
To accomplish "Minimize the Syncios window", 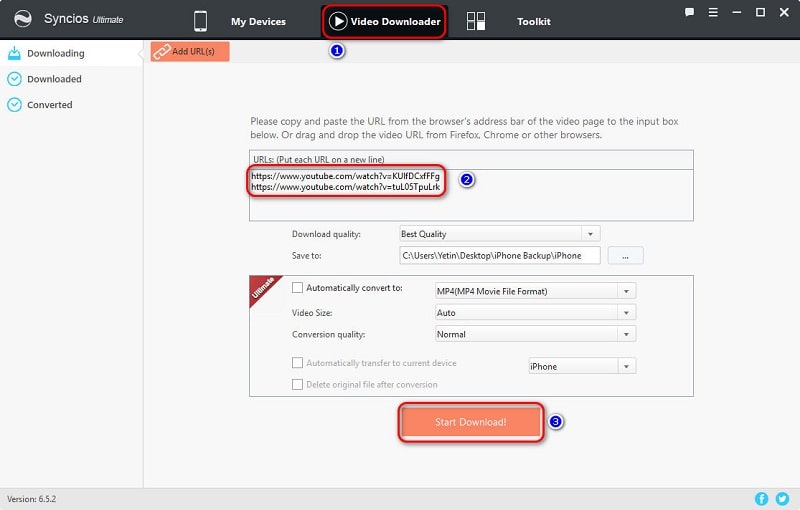I will click(x=737, y=12).
